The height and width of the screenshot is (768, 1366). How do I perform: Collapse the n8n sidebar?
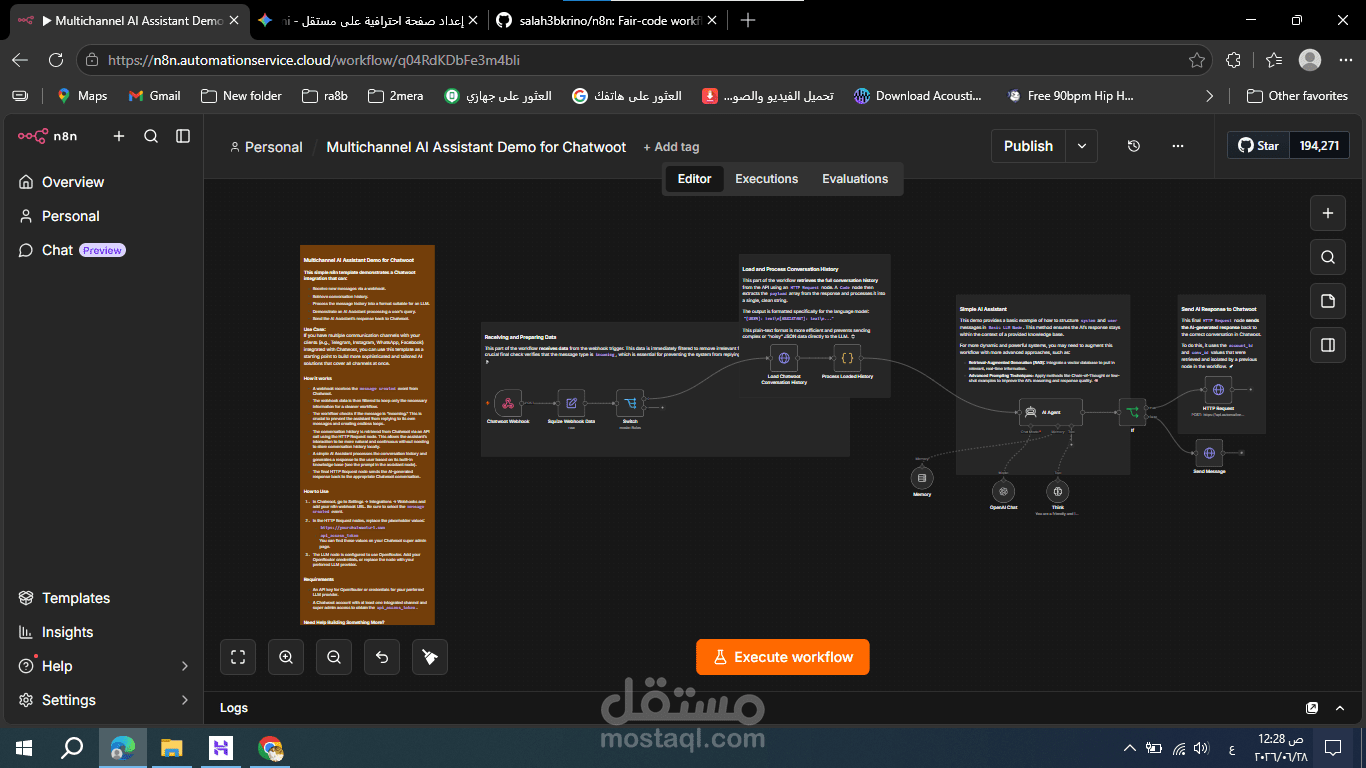(x=183, y=136)
